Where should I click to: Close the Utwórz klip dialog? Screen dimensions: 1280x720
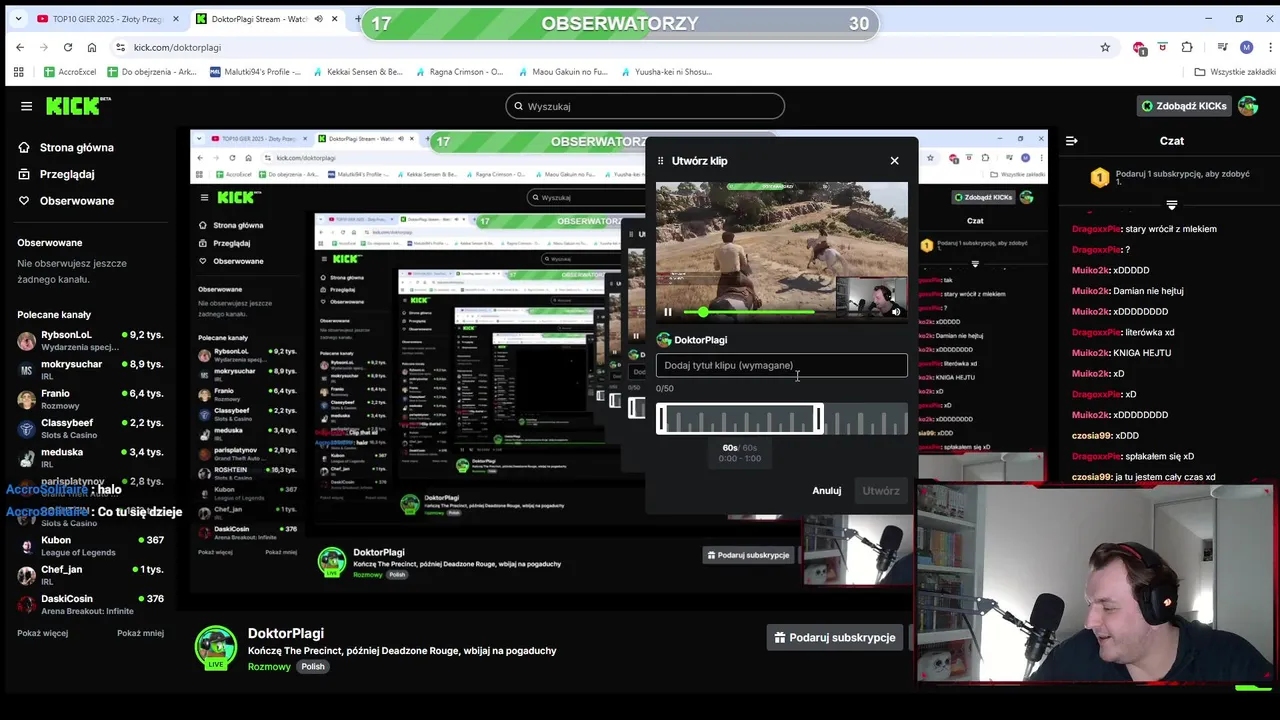(x=894, y=161)
